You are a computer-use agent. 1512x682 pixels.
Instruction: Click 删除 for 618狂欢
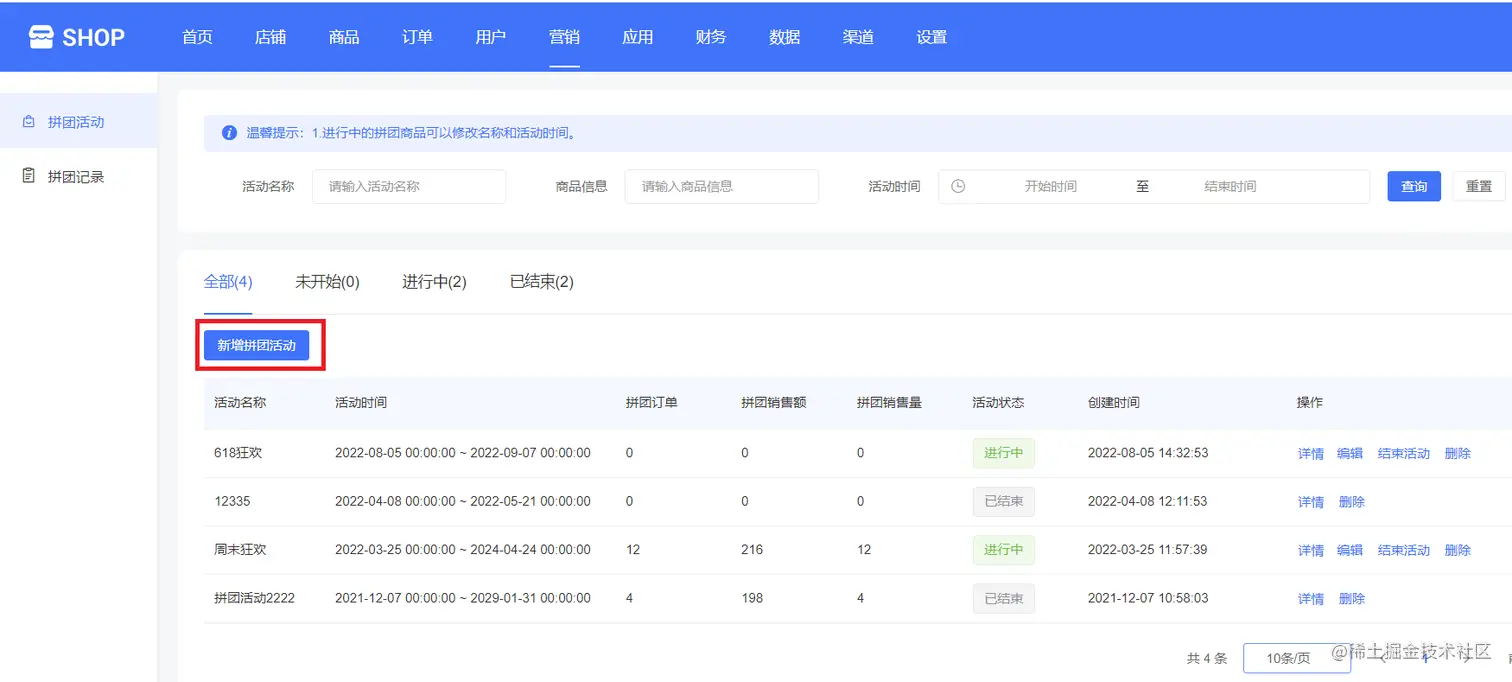point(1458,453)
